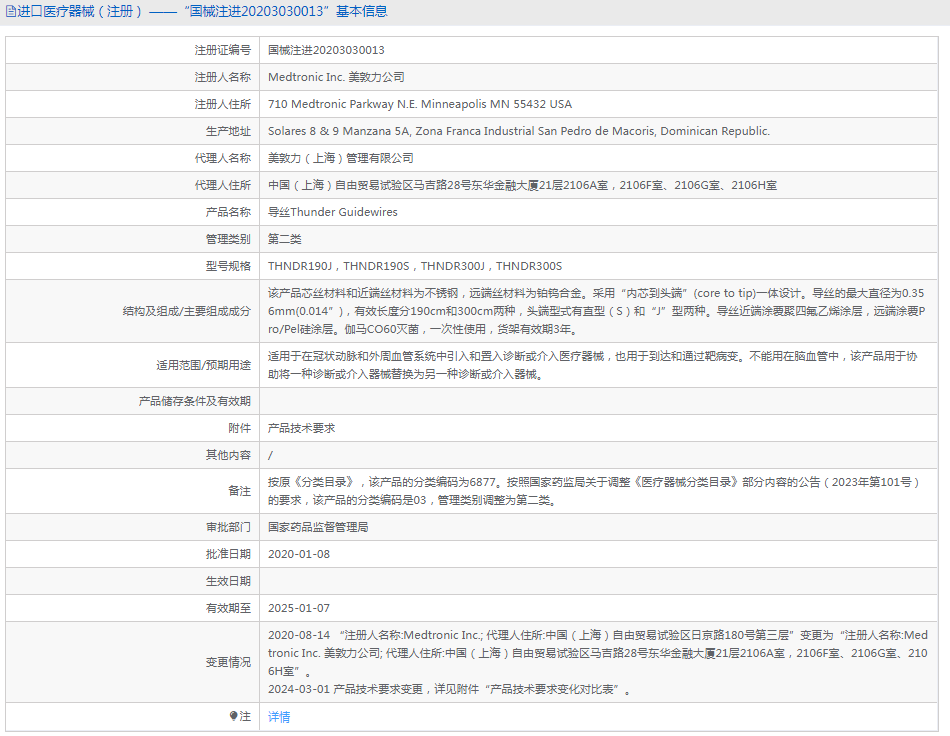Click the 批准日期 label
Screen dimensions: 950x736
coord(228,554)
